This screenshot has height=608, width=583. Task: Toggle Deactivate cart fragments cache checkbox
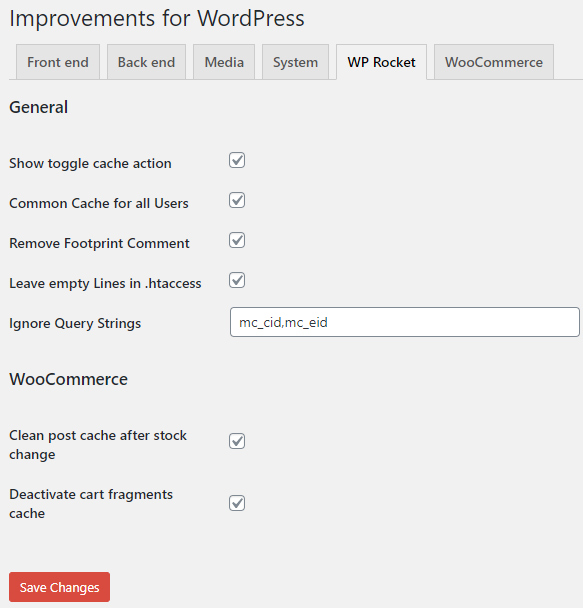[x=237, y=503]
